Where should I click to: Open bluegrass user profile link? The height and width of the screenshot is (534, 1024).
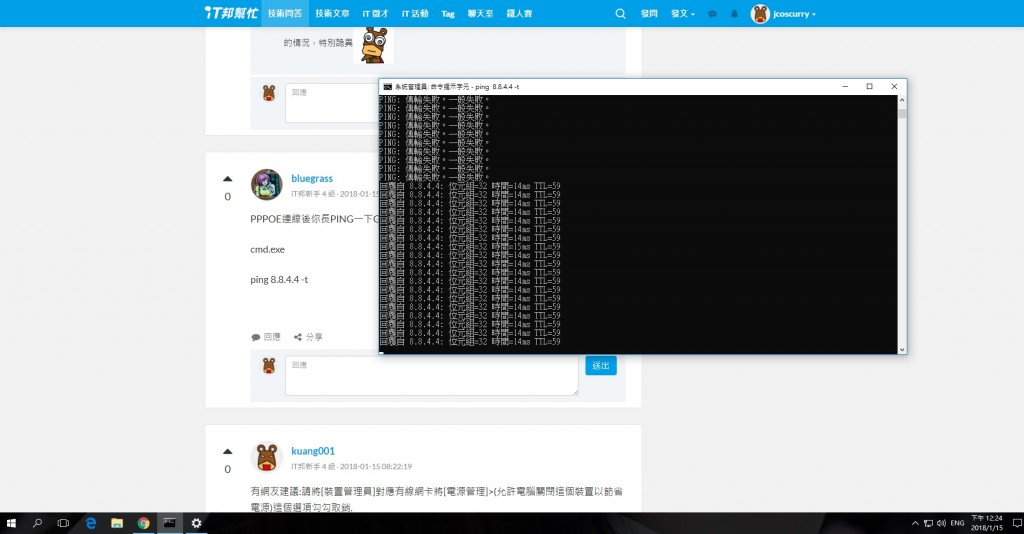coord(312,178)
